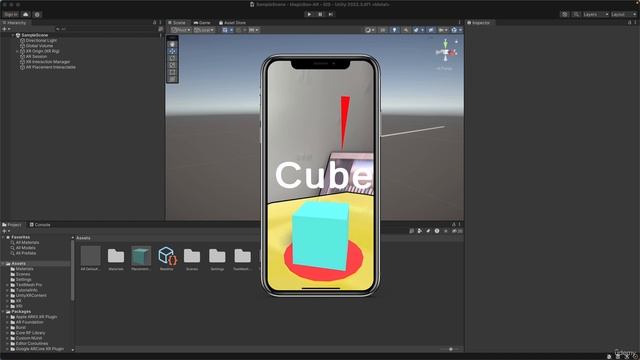Image resolution: width=640 pixels, height=360 pixels.
Task: Start Play mode with the play button
Action: tap(309, 14)
